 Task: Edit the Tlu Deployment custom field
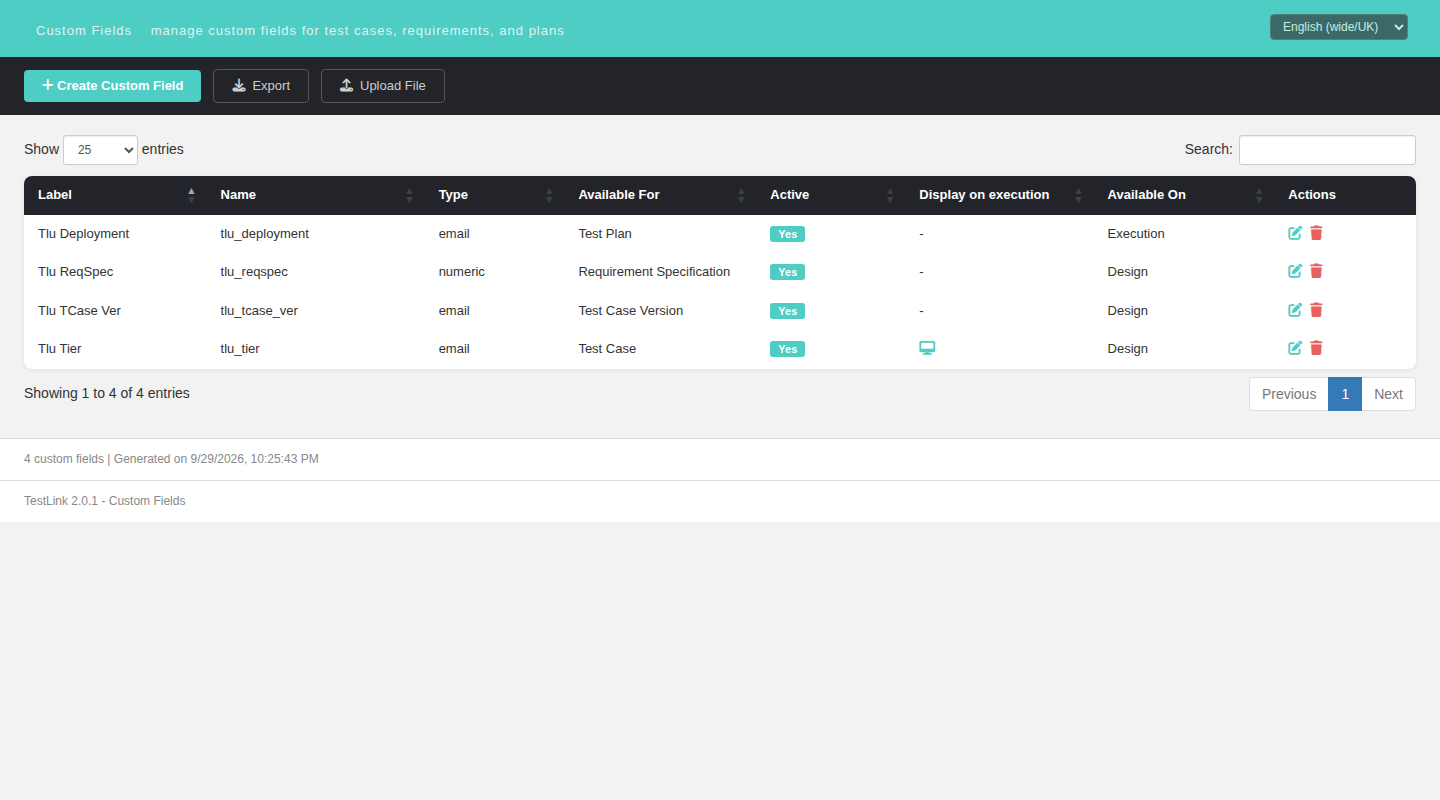click(x=1295, y=233)
